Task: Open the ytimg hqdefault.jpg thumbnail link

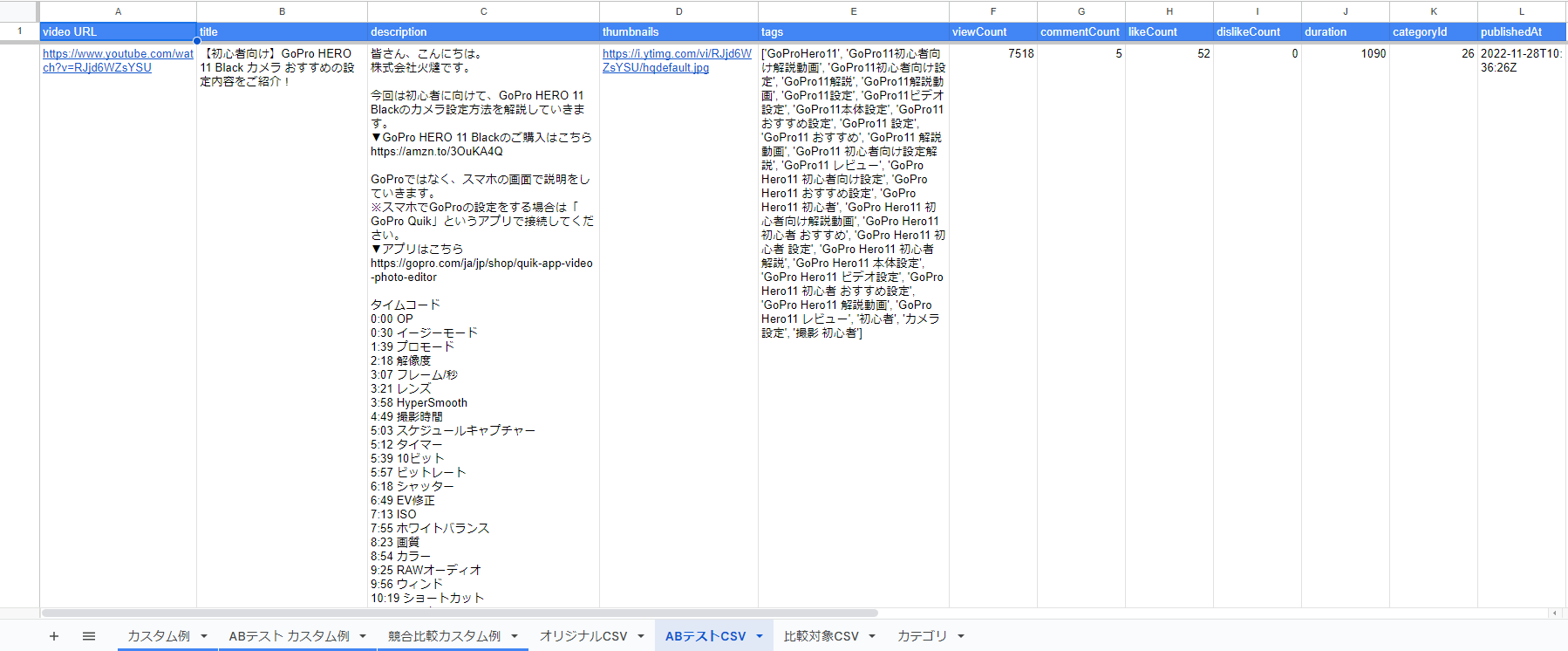Action: (x=677, y=60)
